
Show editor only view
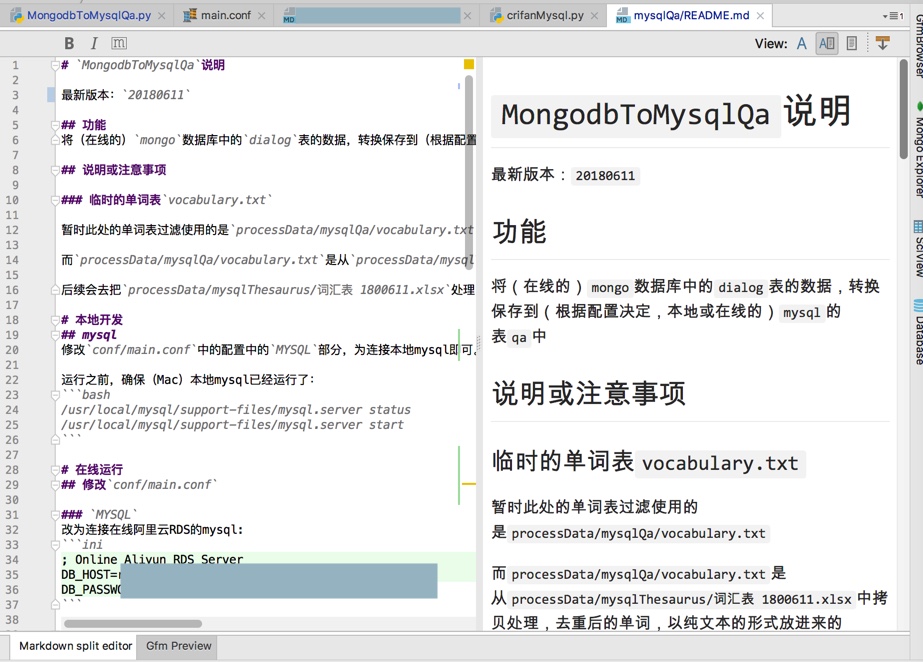[x=802, y=44]
